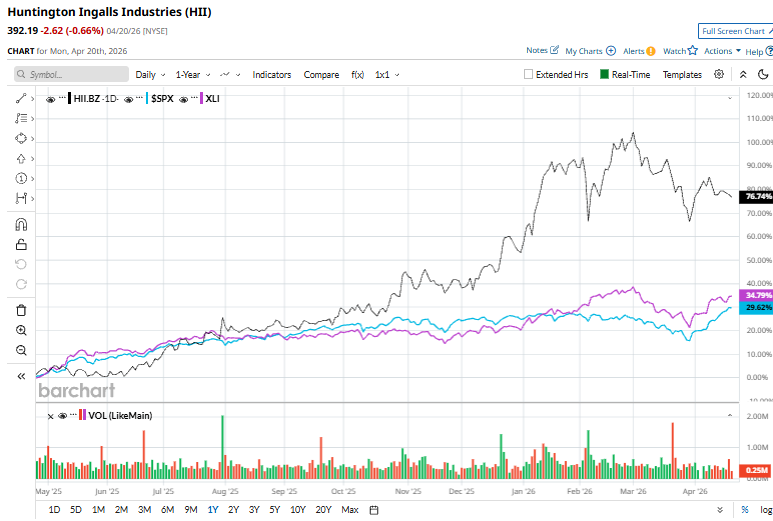773x521 pixels.
Task: Open VOL indicator options ellipsis
Action: point(73,415)
